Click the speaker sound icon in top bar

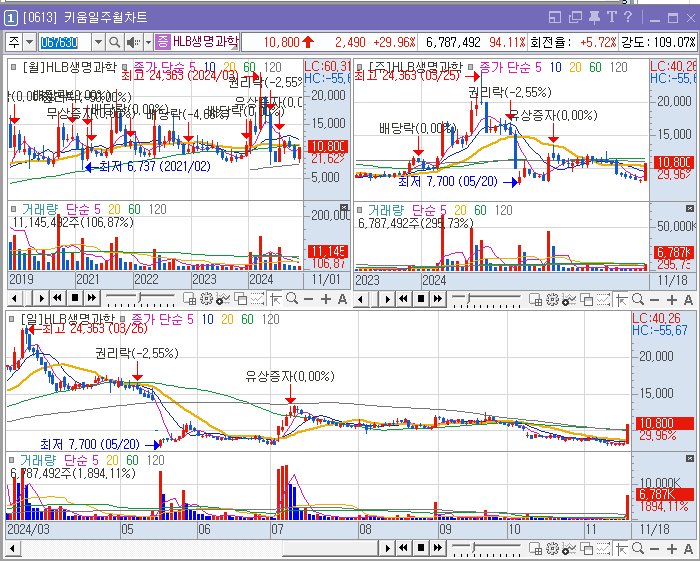click(x=133, y=42)
